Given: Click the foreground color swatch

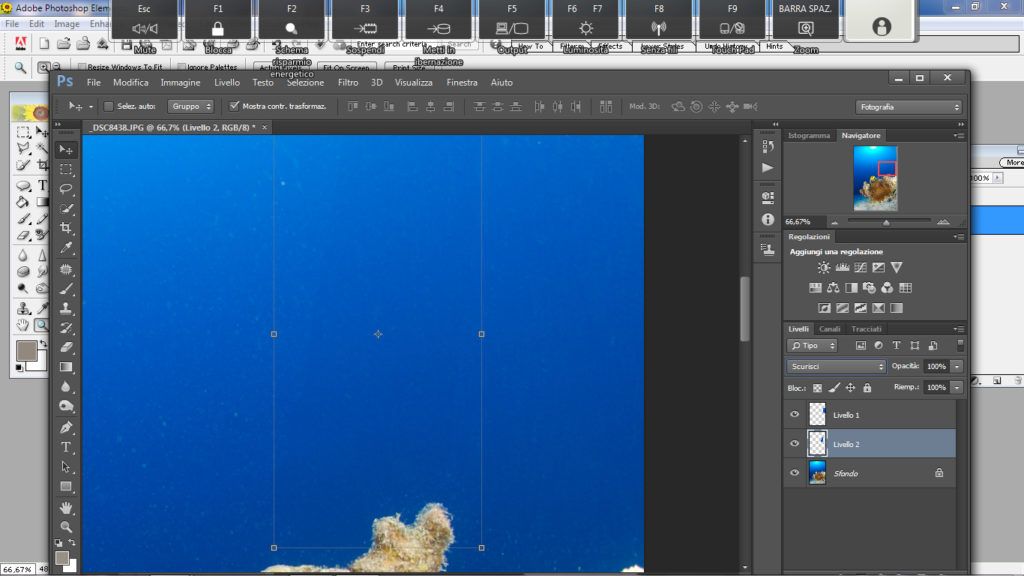Looking at the screenshot, I should pyautogui.click(x=62, y=558).
